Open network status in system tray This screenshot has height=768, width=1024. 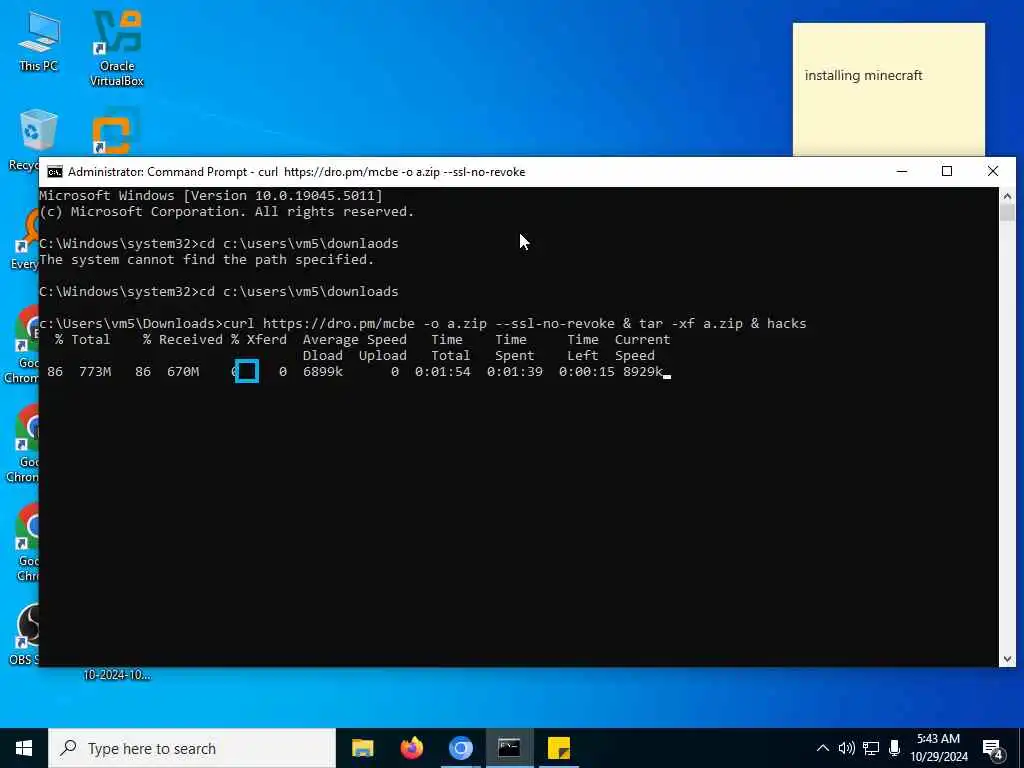pos(871,748)
